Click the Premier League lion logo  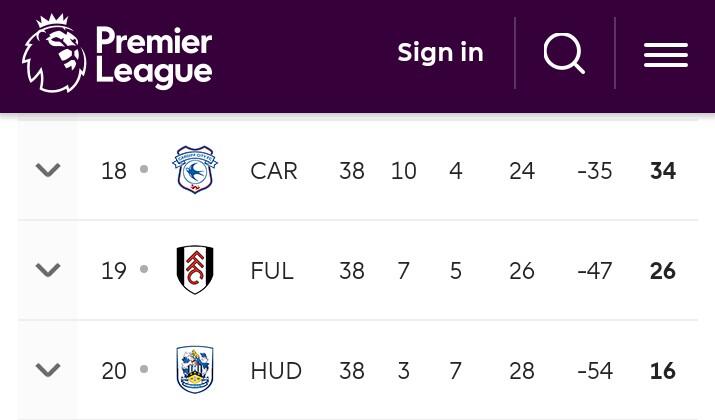[x=54, y=53]
